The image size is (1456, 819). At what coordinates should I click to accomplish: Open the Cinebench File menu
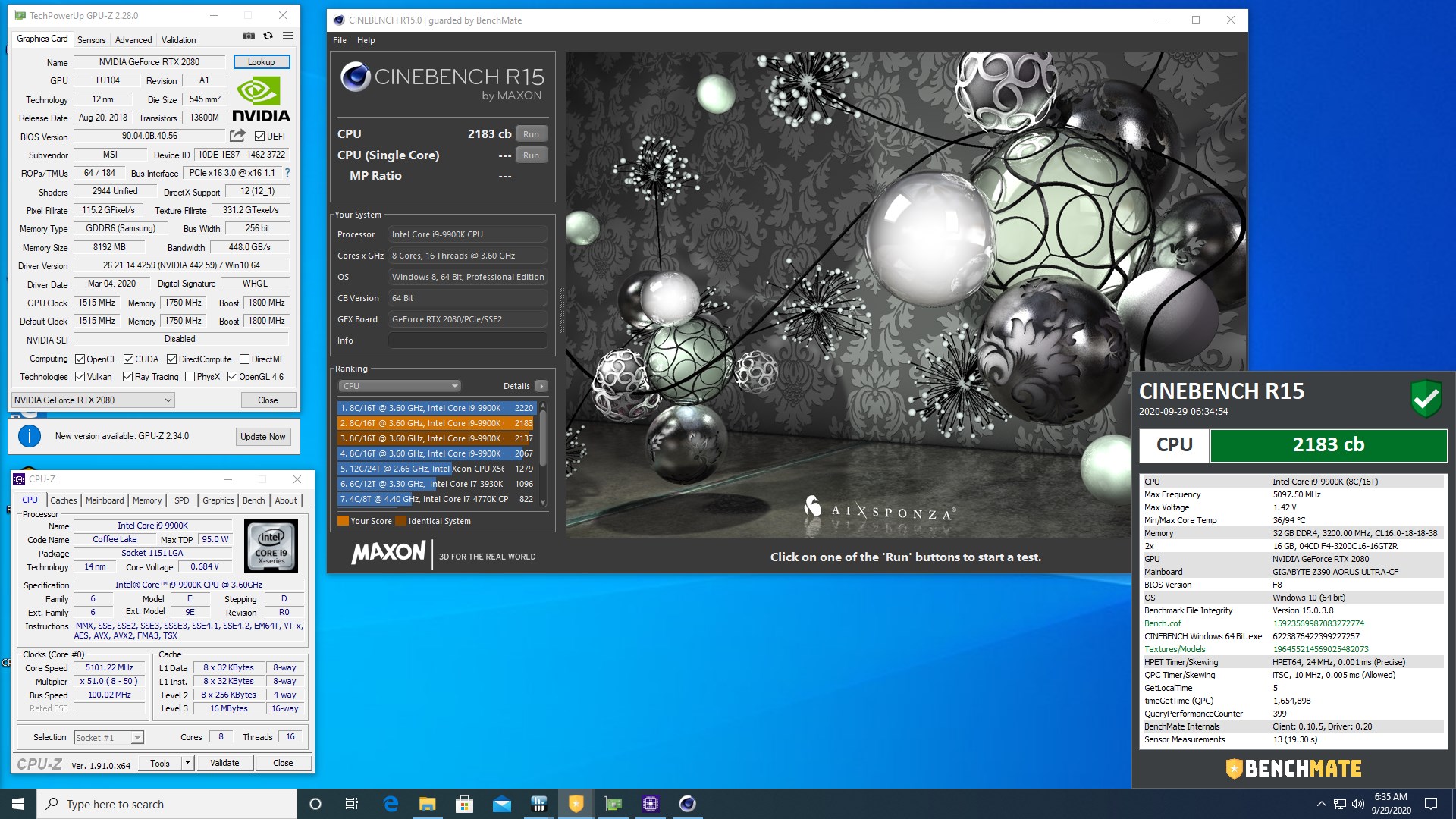[340, 40]
